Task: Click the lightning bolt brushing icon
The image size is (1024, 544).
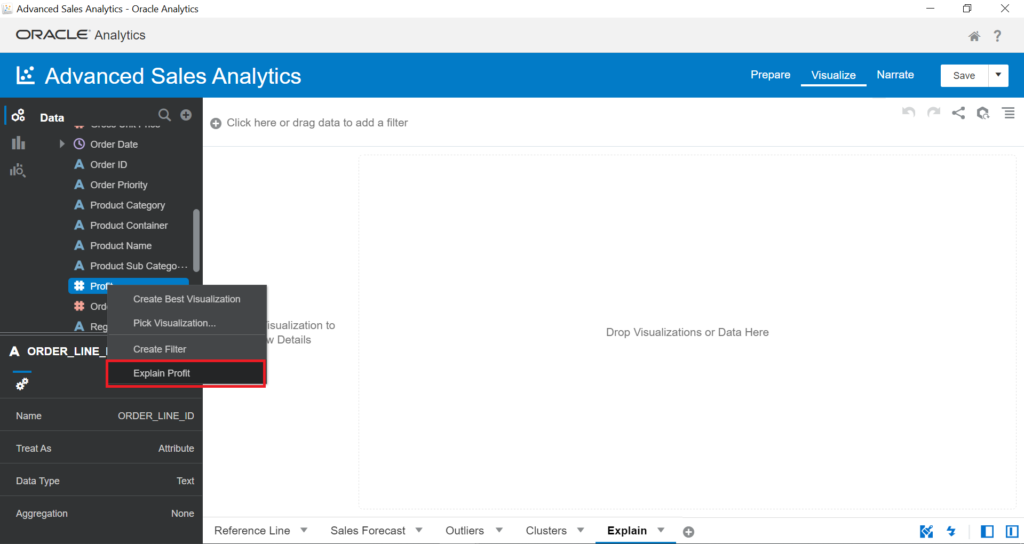Action: pyautogui.click(x=951, y=531)
